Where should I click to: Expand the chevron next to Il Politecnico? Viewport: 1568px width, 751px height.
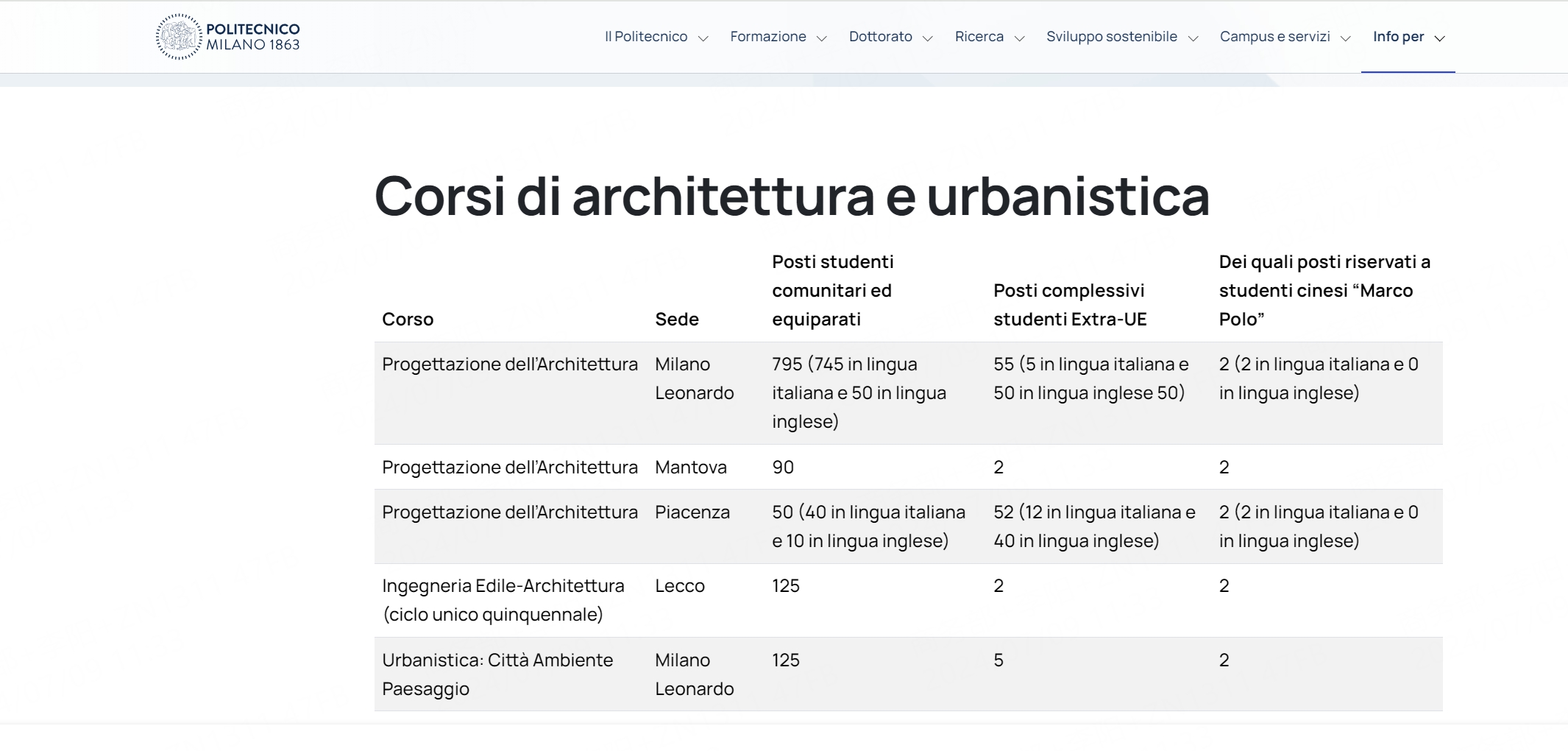703,38
